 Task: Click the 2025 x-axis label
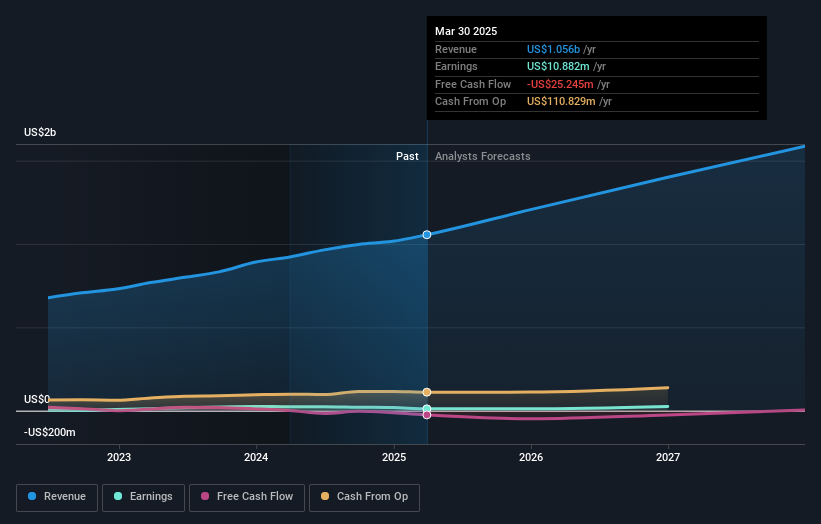(394, 458)
